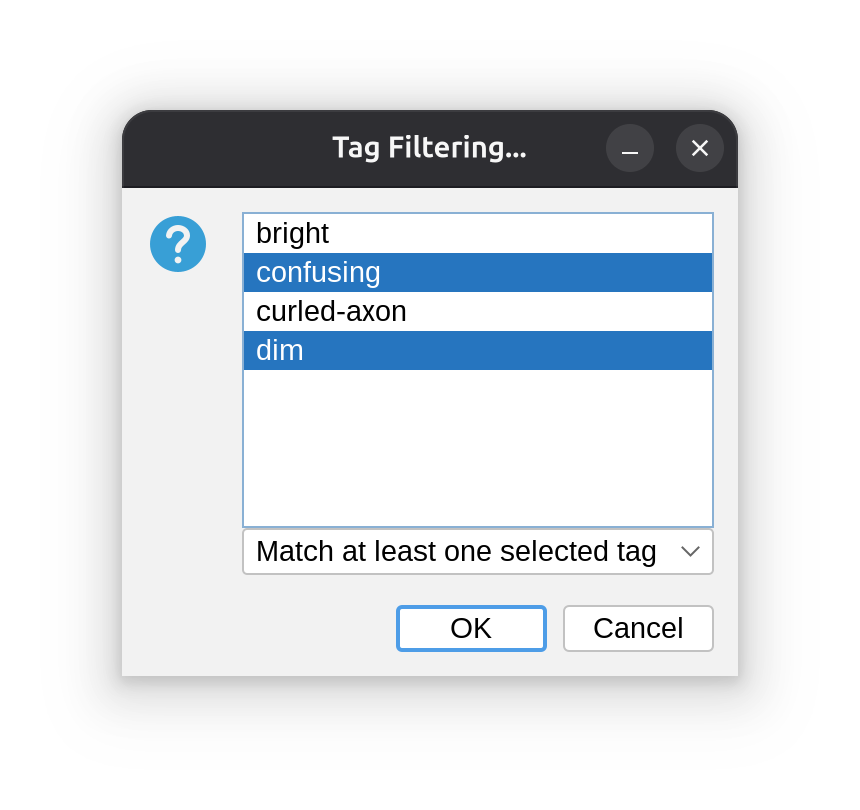Screen dimensions: 860x810
Task: Click the last tag entry 'dim'
Action: pos(478,350)
